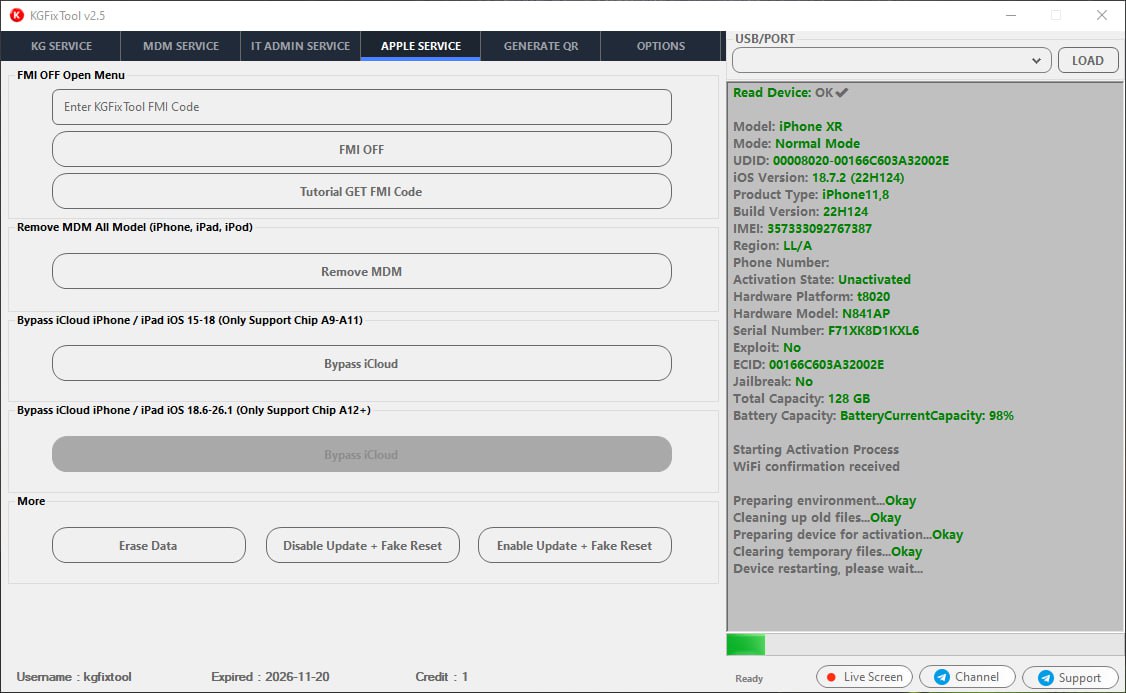Click the WiFi confirmation received line
The width and height of the screenshot is (1126, 693).
pyautogui.click(x=816, y=467)
